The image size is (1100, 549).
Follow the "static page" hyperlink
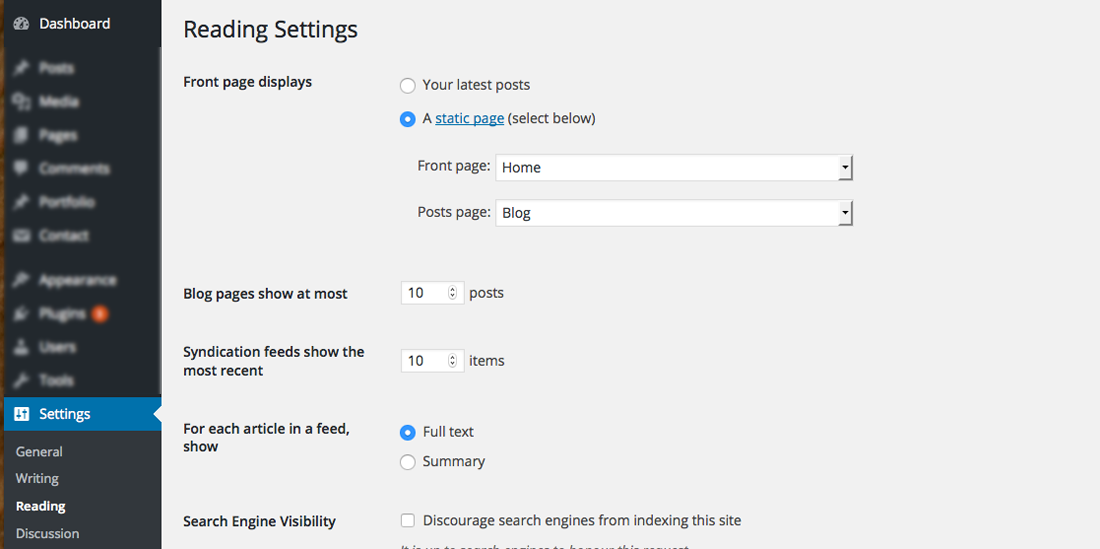click(x=469, y=118)
